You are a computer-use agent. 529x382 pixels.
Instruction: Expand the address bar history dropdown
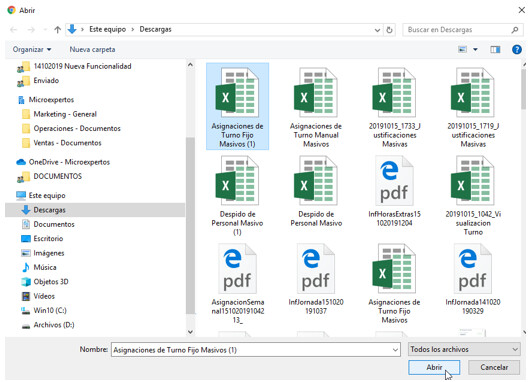(377, 30)
